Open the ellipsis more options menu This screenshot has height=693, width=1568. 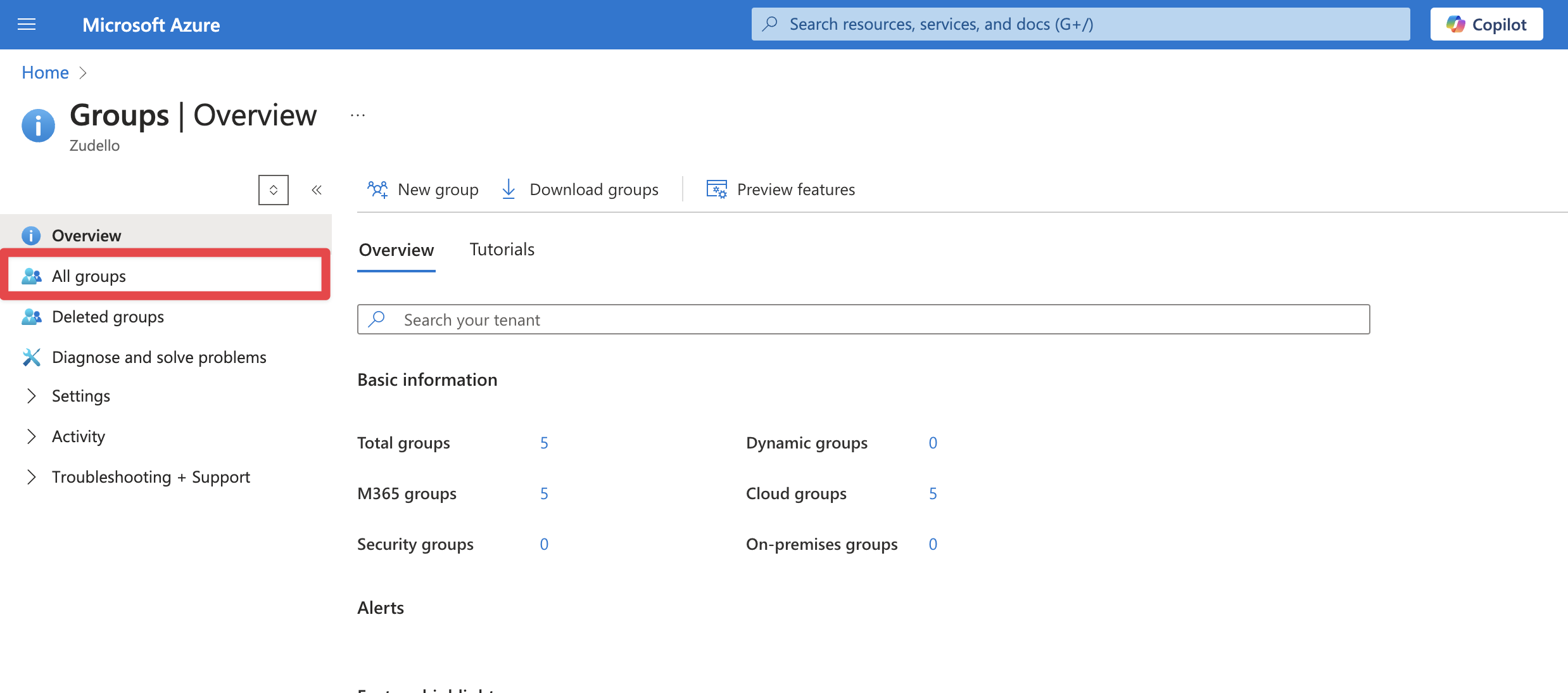click(x=358, y=115)
